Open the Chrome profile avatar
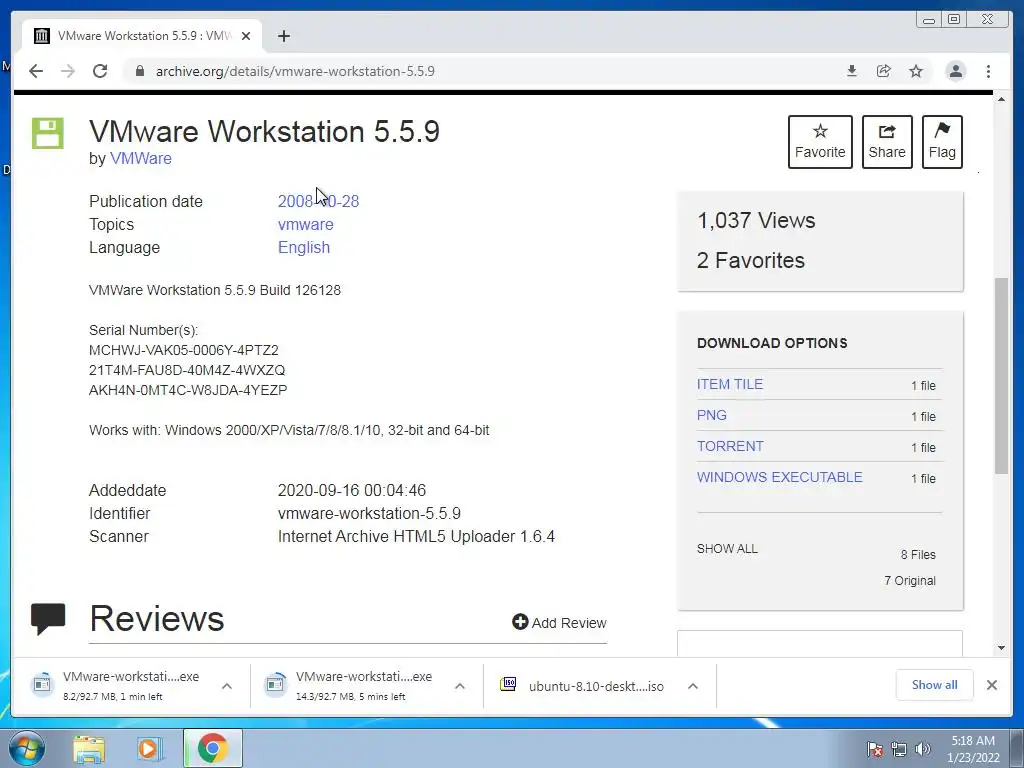This screenshot has width=1024, height=768. pos(955,71)
